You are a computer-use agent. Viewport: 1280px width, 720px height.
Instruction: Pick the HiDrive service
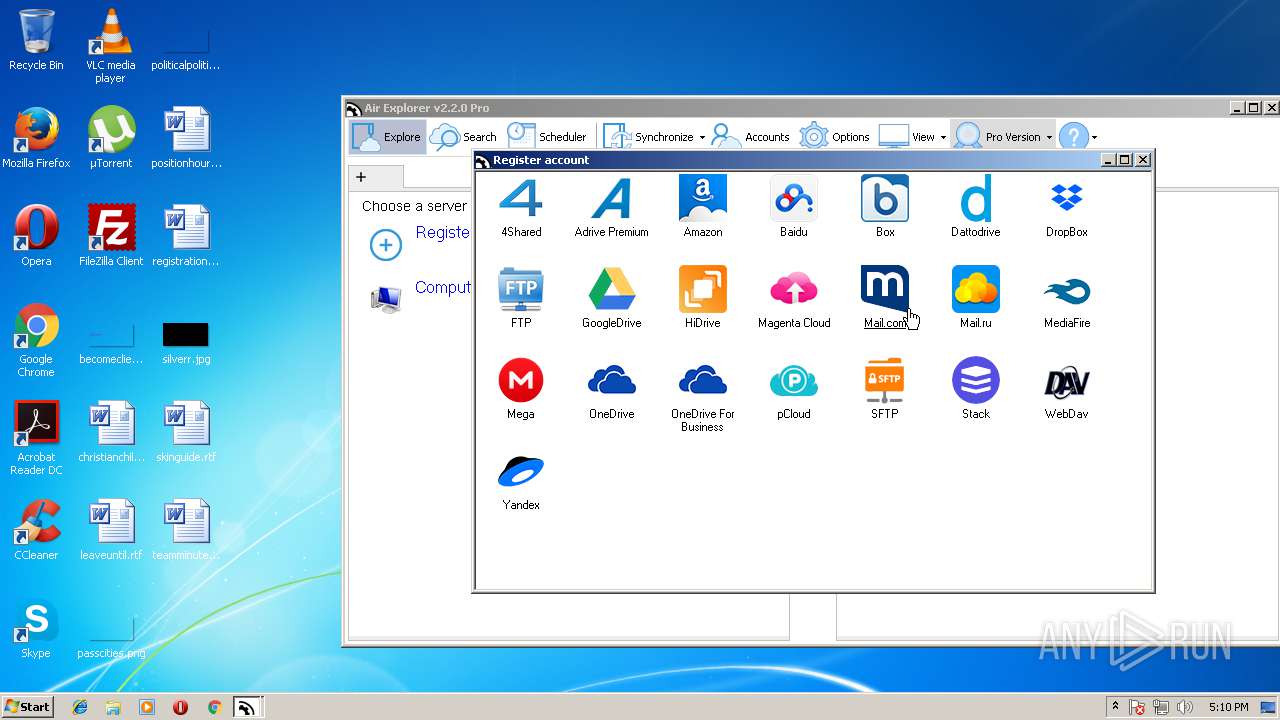click(x=702, y=298)
